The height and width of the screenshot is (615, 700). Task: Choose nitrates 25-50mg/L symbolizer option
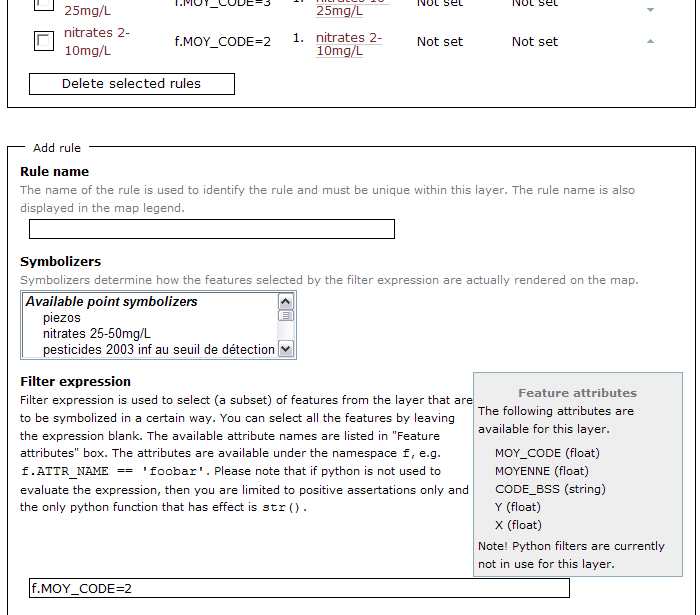[97, 333]
